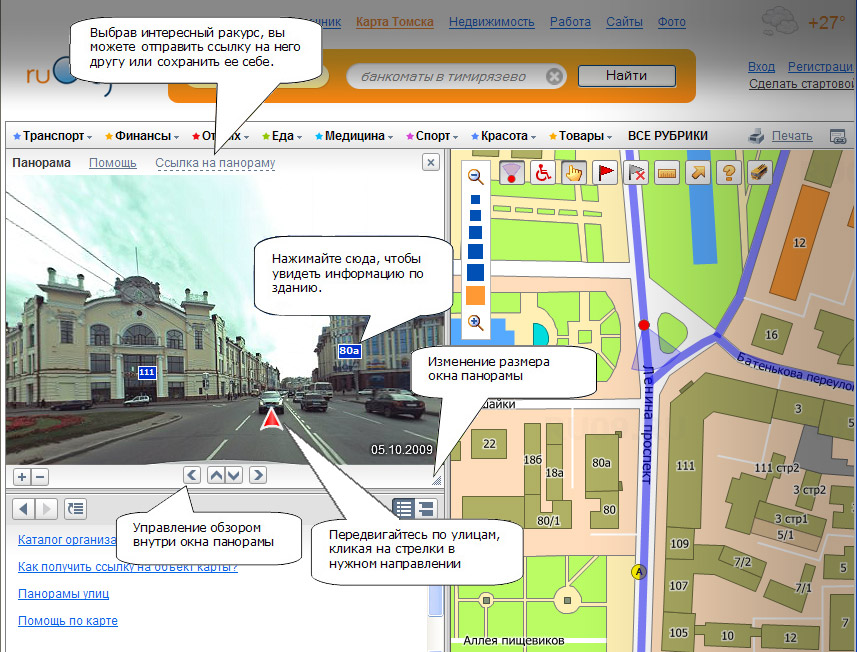Set map zoom to the orange scale level
The height and width of the screenshot is (652, 857).
[476, 295]
